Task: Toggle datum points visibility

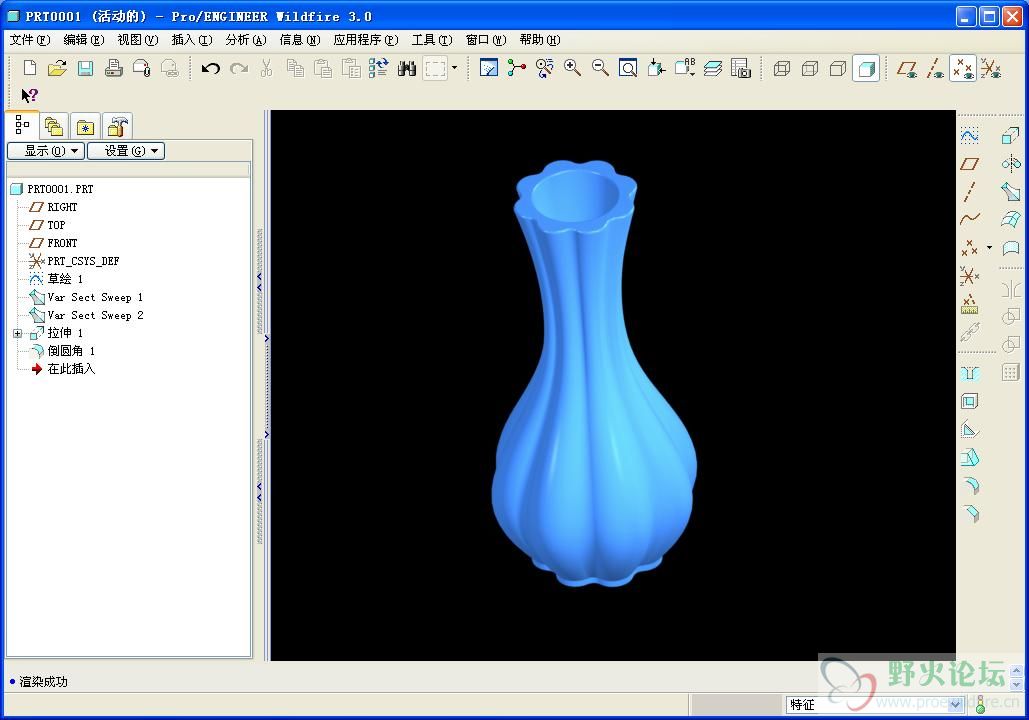Action: click(963, 68)
